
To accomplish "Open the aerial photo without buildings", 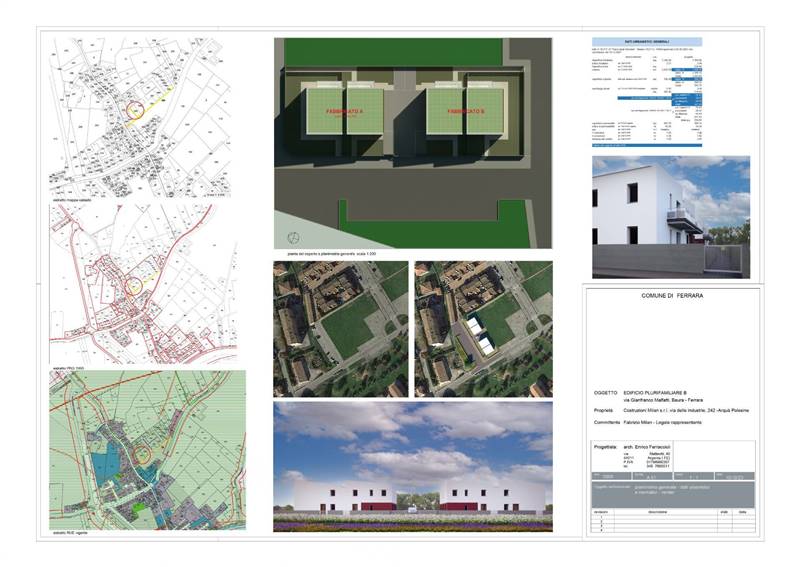I will [x=341, y=329].
